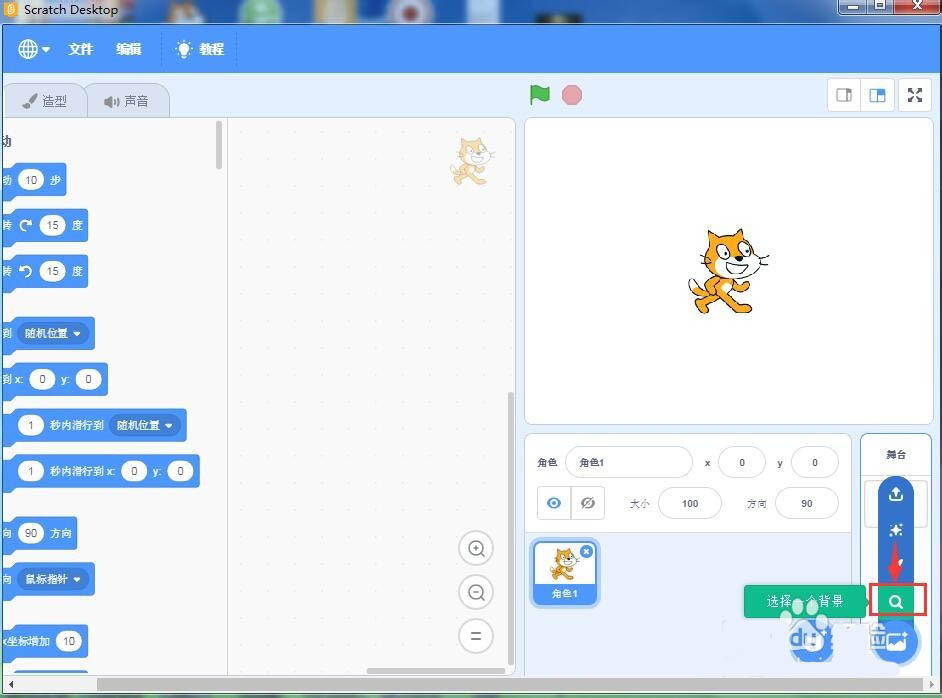Show the sprite with the eye toggle
This screenshot has width=942, height=698.
point(553,503)
